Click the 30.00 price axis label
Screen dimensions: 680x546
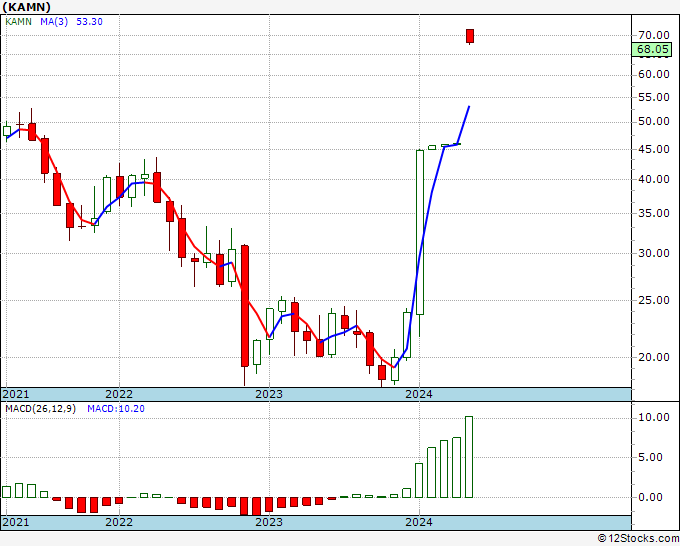654,253
